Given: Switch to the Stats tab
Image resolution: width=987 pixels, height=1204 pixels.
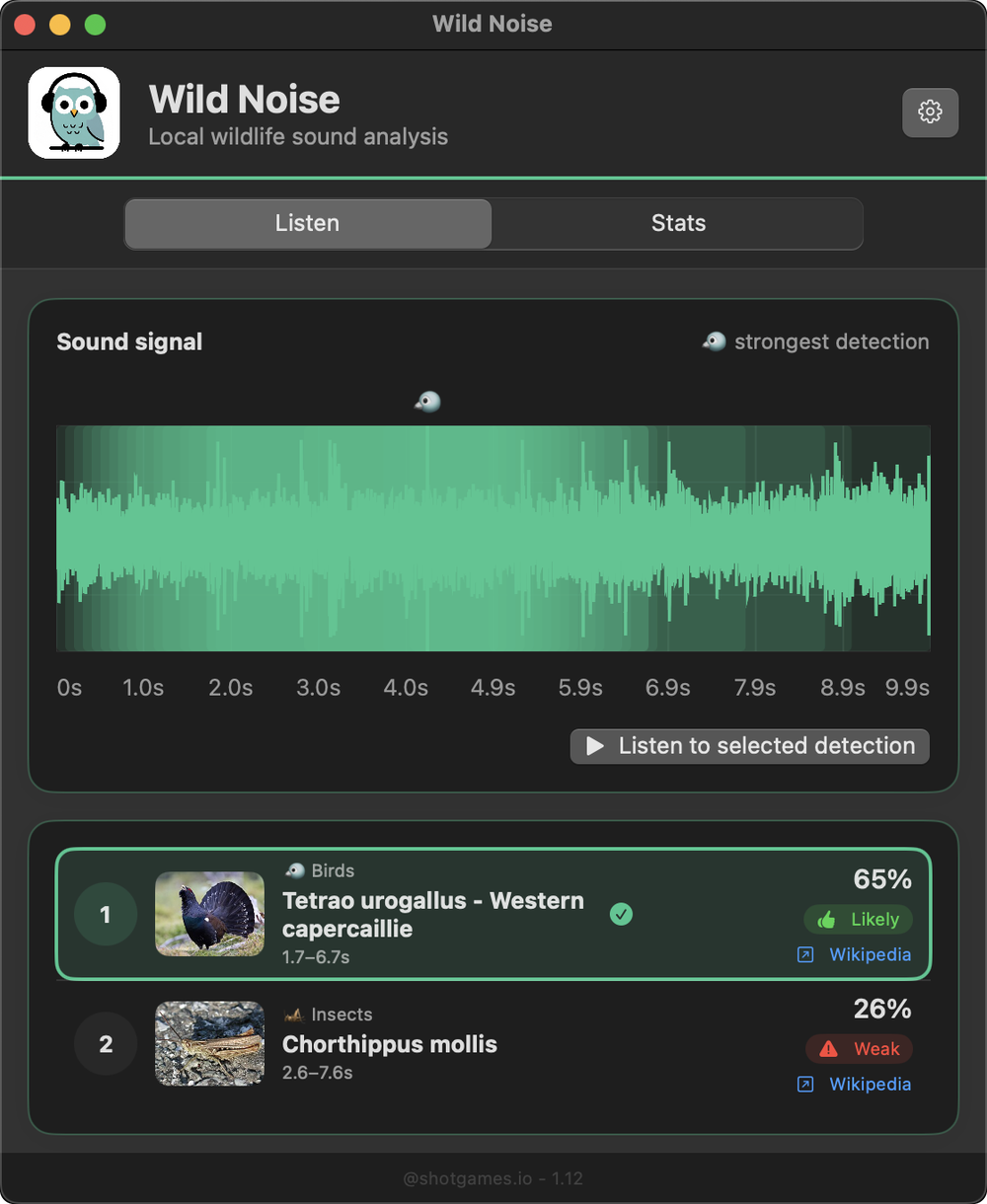Looking at the screenshot, I should [678, 223].
